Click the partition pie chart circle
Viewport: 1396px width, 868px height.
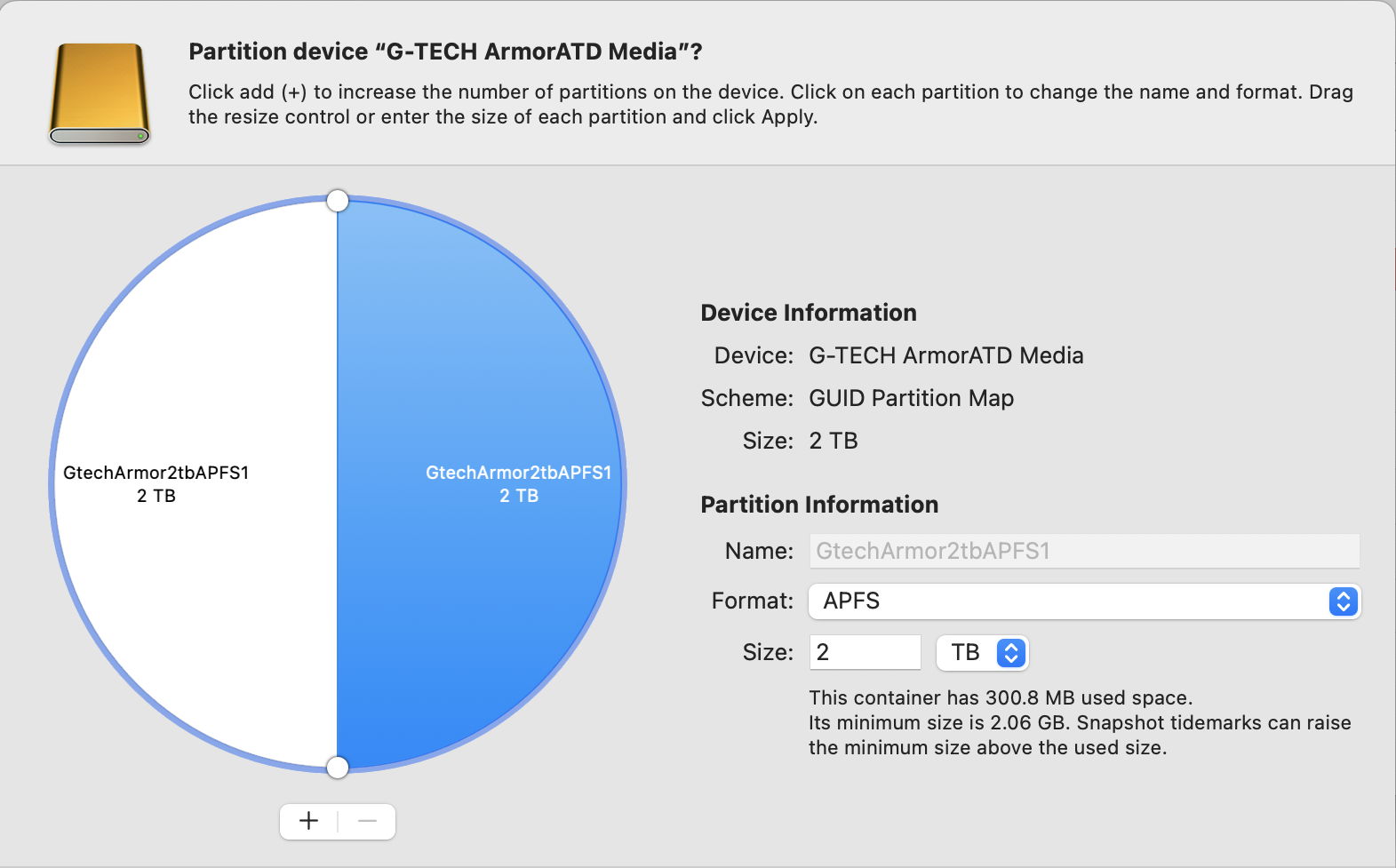tap(338, 484)
